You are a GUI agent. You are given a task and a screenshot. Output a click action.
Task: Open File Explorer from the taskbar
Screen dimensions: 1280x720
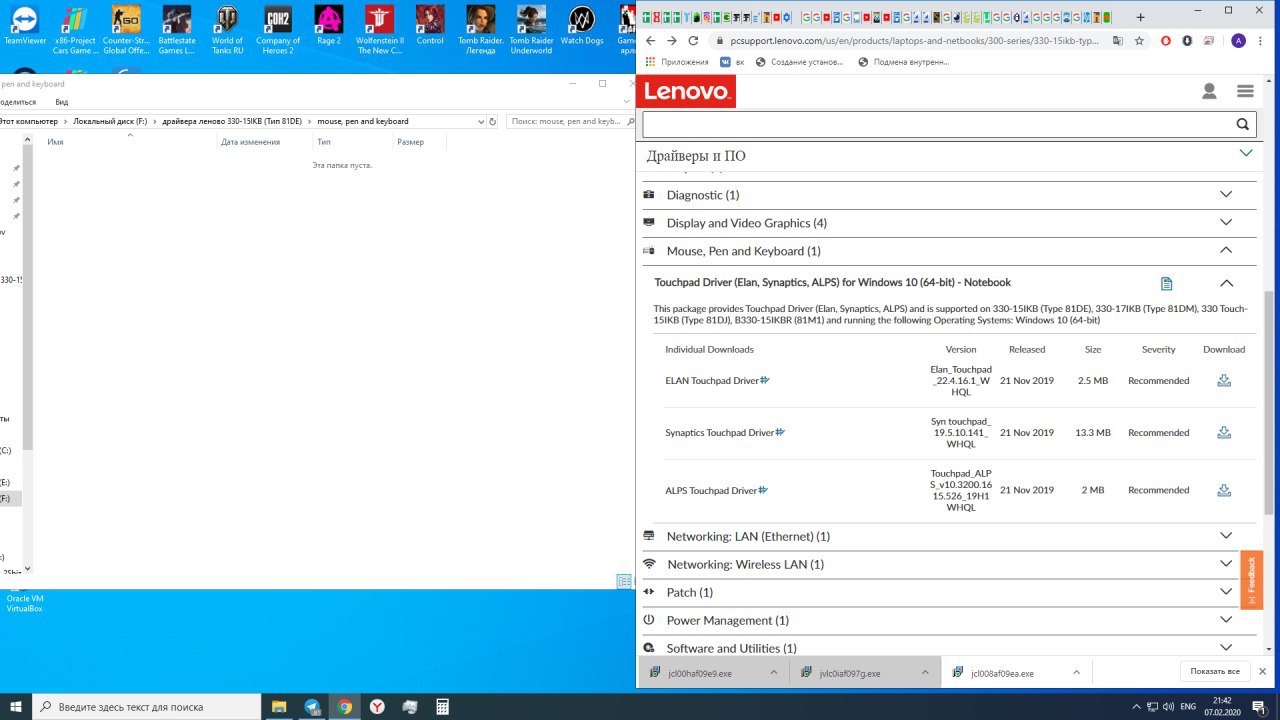pos(280,707)
